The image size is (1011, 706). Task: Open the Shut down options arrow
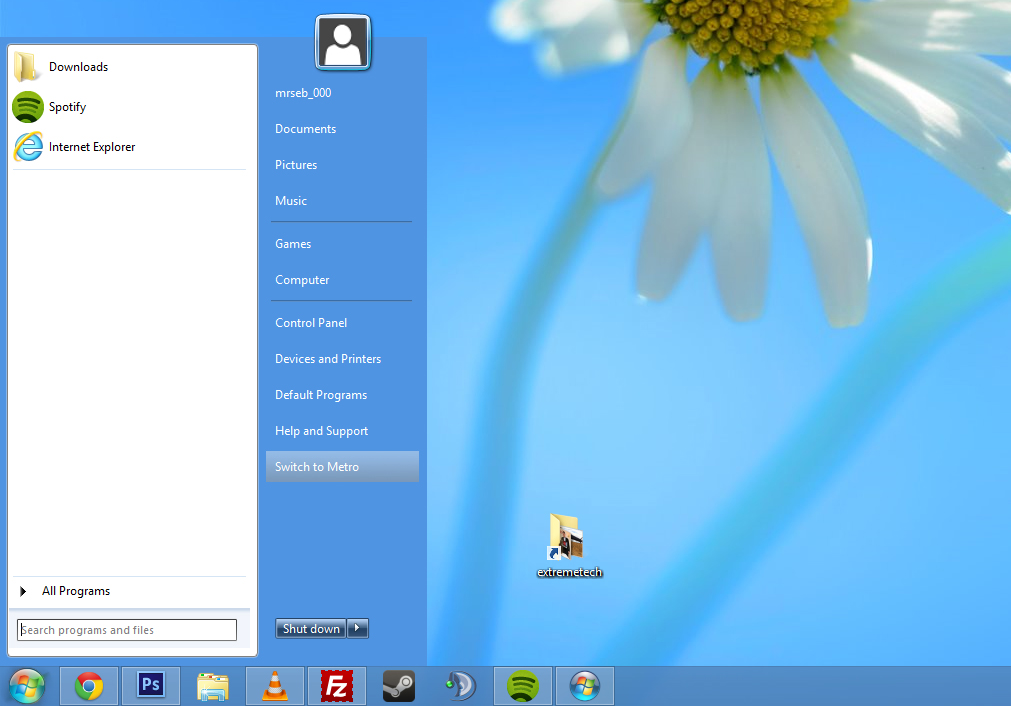pos(358,628)
